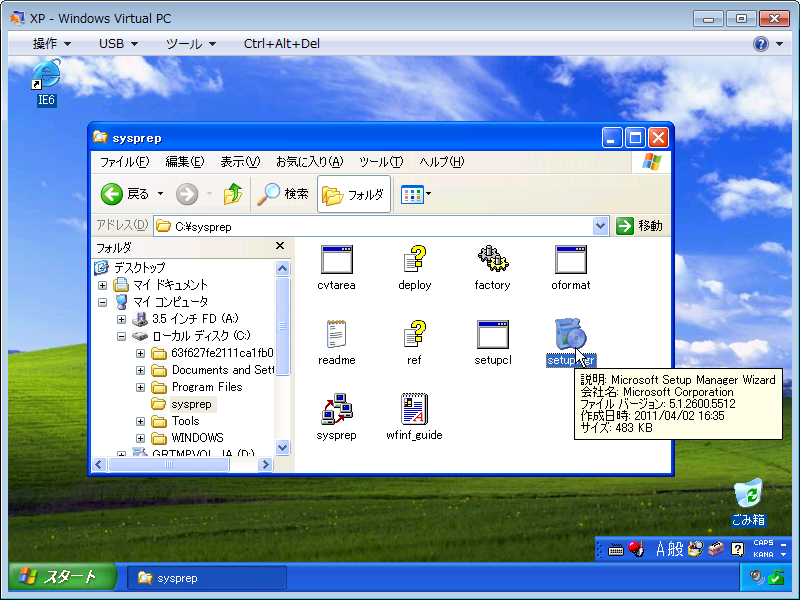Select the deploy help file icon
800x600 pixels.
[415, 260]
